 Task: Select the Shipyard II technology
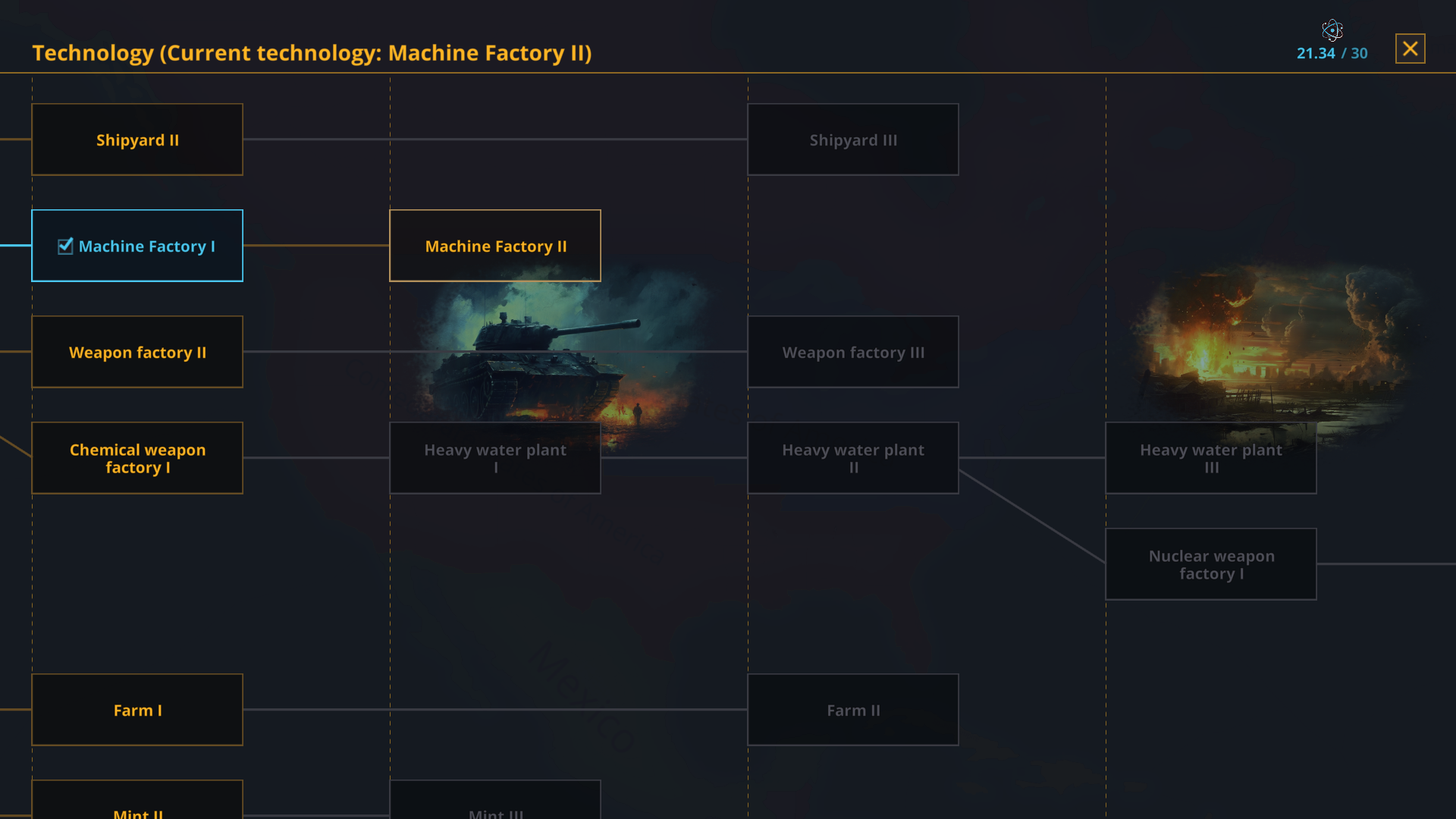point(137,140)
